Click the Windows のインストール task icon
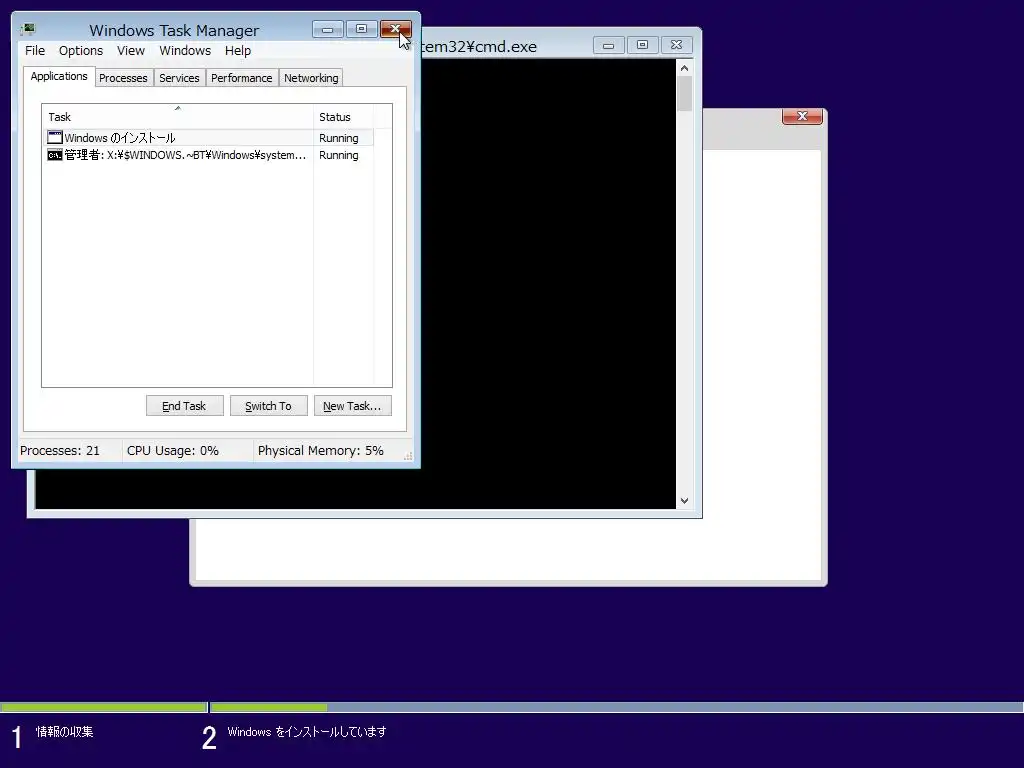Viewport: 1024px width, 768px height. coord(55,137)
